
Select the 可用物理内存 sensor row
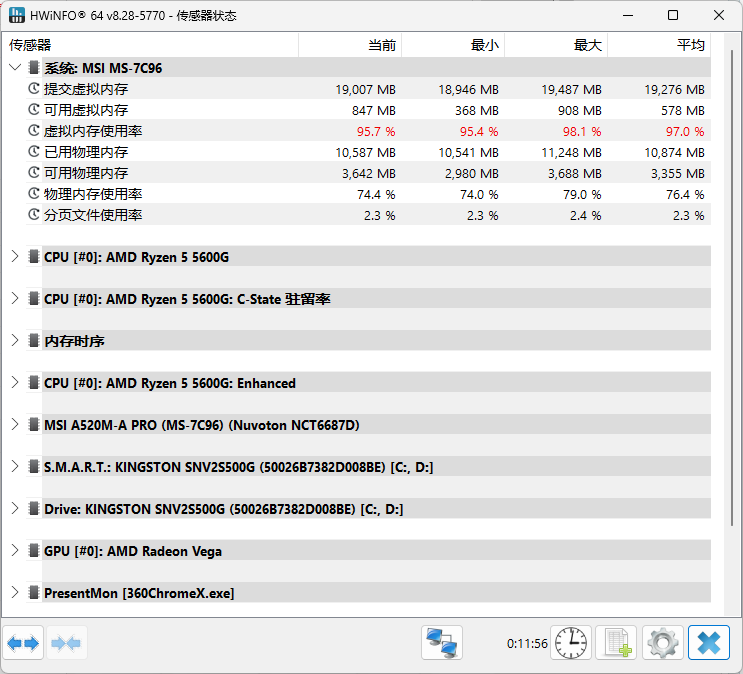[368, 173]
